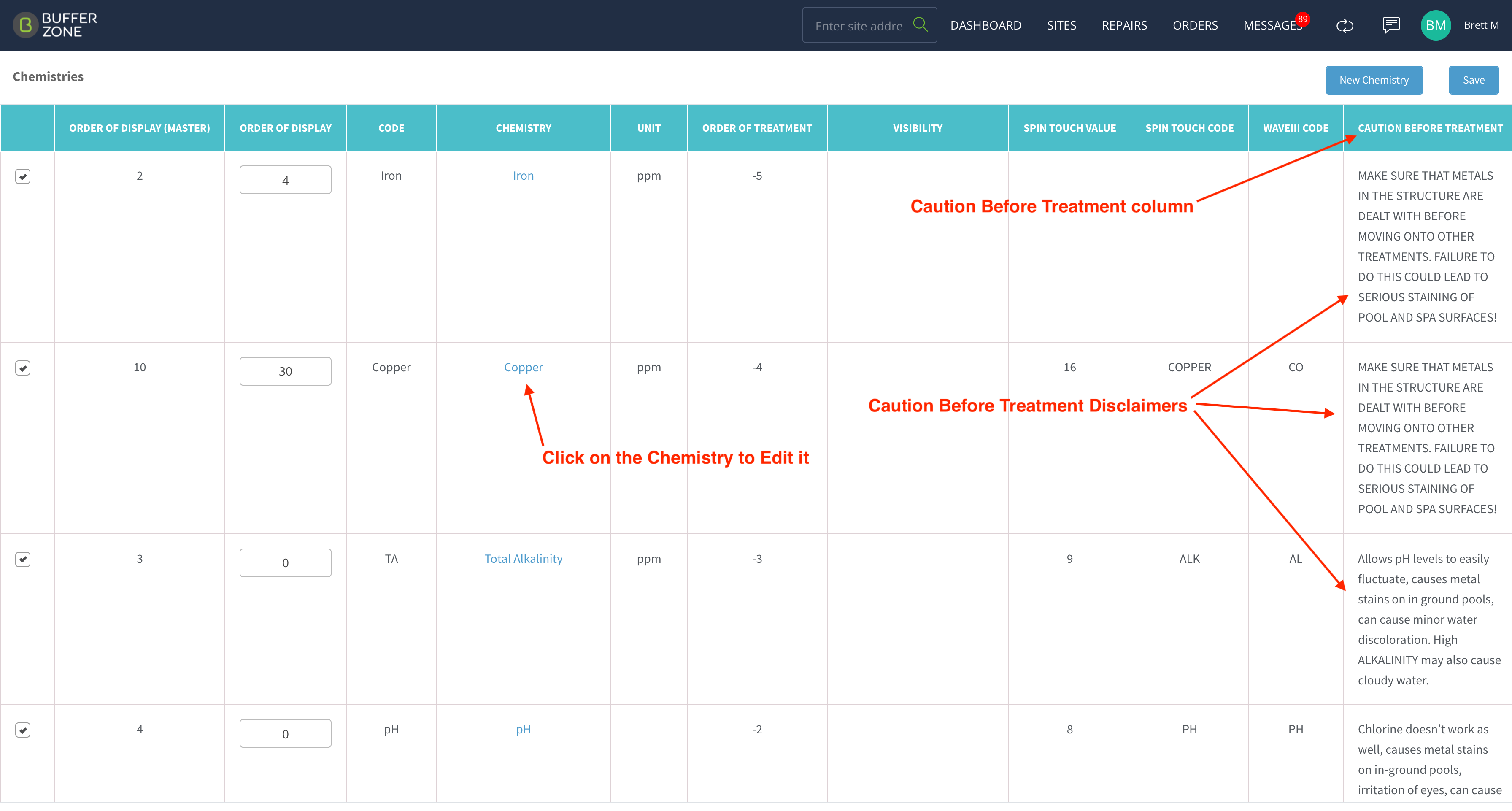Image resolution: width=1512 pixels, height=811 pixels.
Task: Click the CO WaveIII code cell
Action: [1296, 367]
